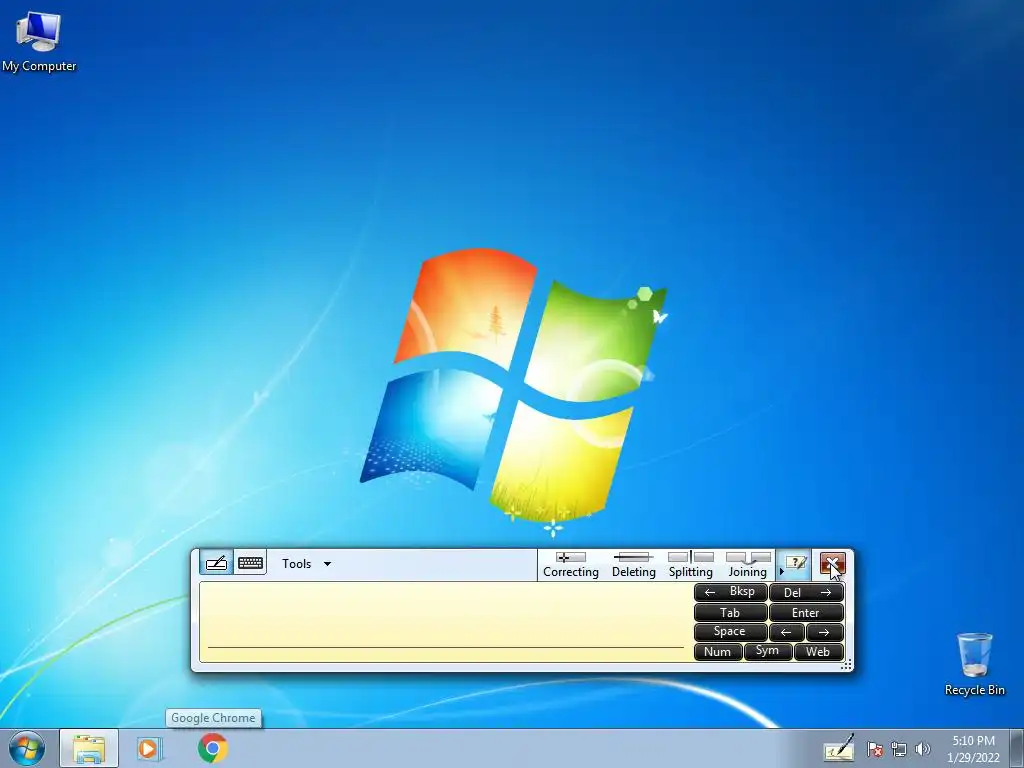Click the Del key

(807, 592)
